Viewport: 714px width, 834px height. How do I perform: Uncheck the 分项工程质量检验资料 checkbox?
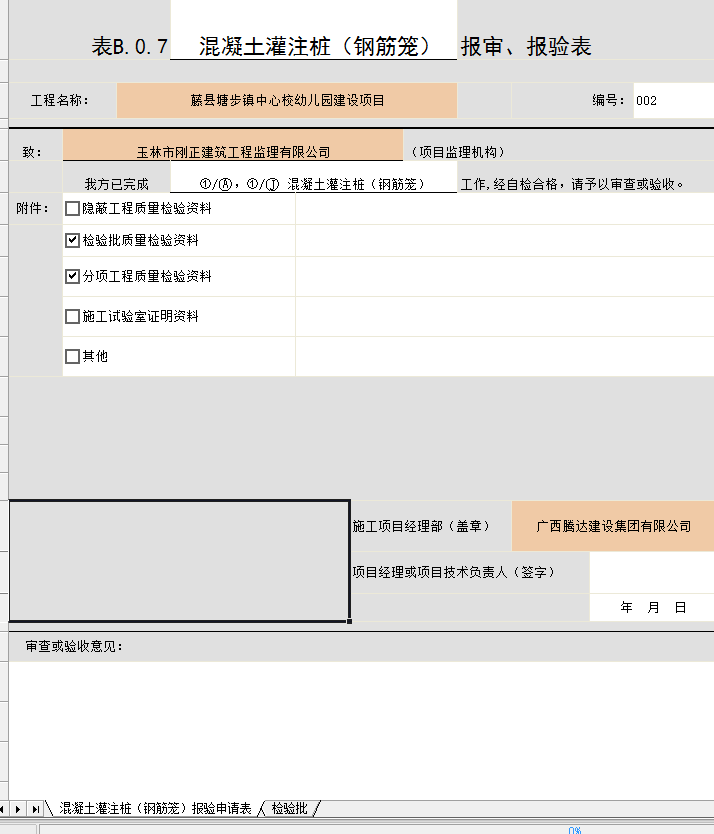pos(72,276)
